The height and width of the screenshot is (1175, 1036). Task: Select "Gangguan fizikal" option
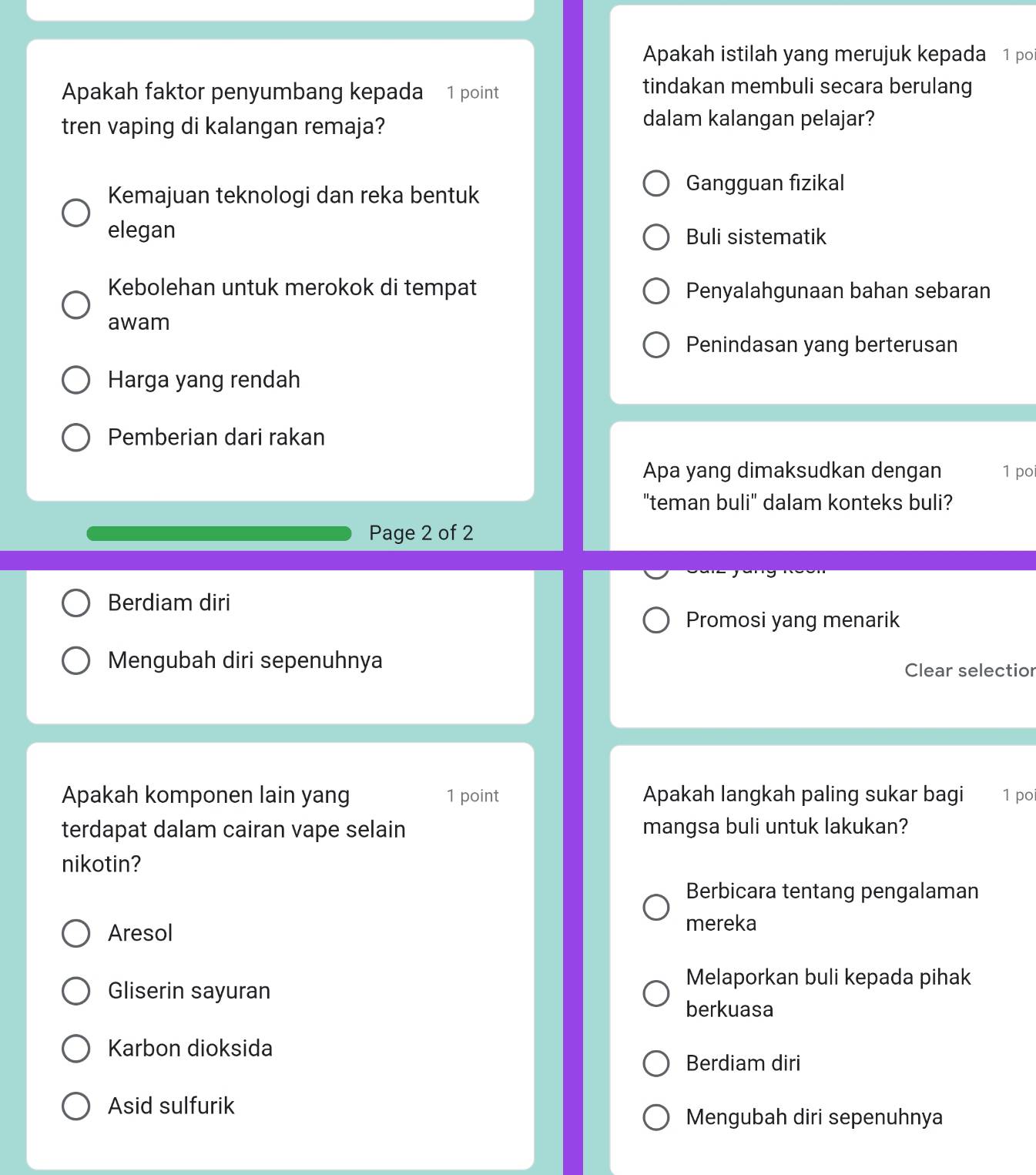click(x=655, y=183)
